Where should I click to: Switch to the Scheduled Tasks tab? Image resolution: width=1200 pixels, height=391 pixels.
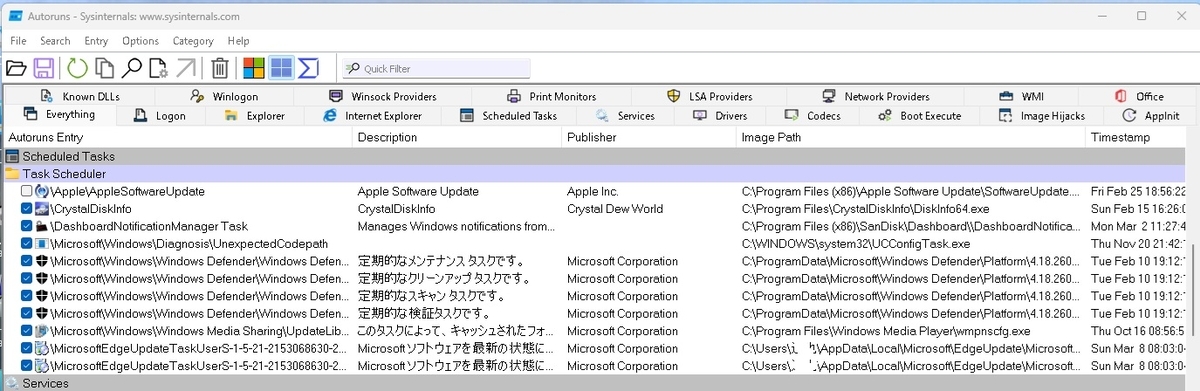(508, 116)
